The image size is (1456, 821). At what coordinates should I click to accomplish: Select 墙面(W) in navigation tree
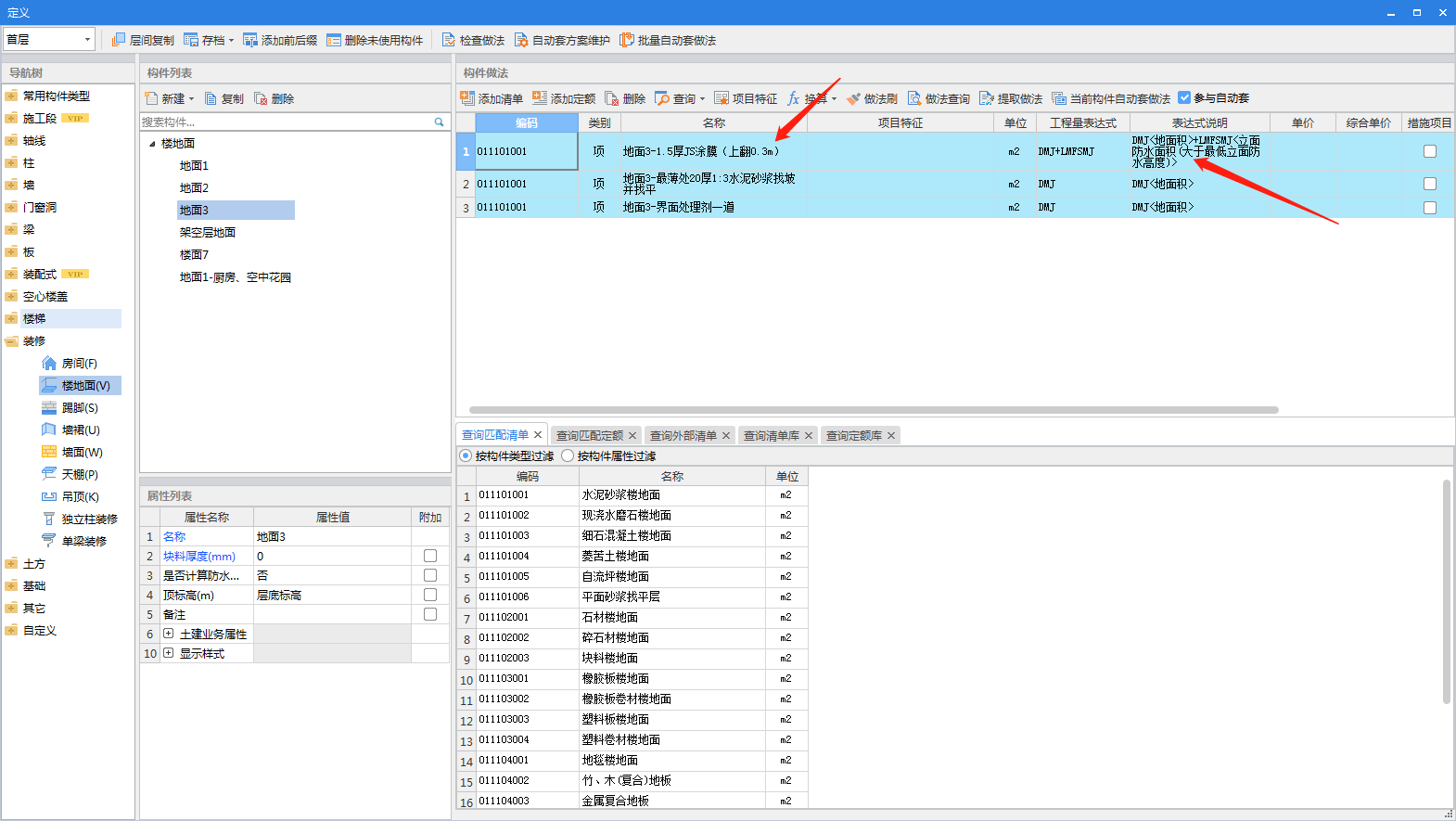(x=82, y=452)
